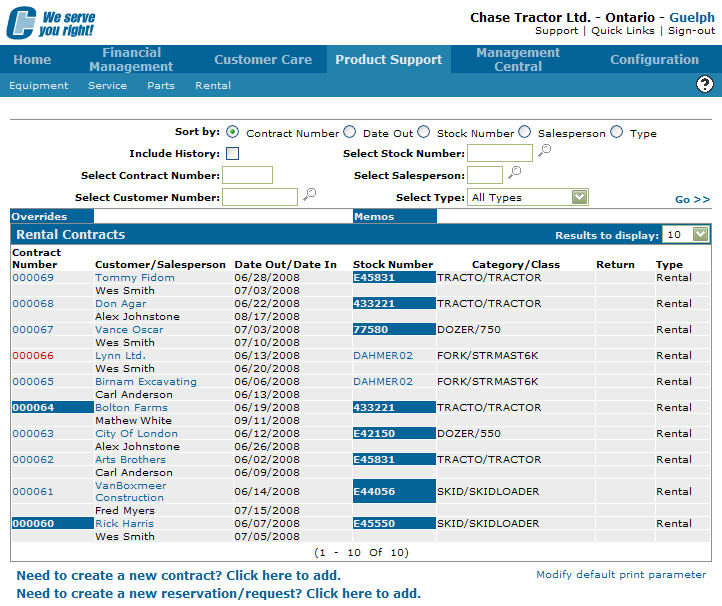Screen dimensions: 722x606
Task: Select Date Out sort option
Action: [x=349, y=132]
